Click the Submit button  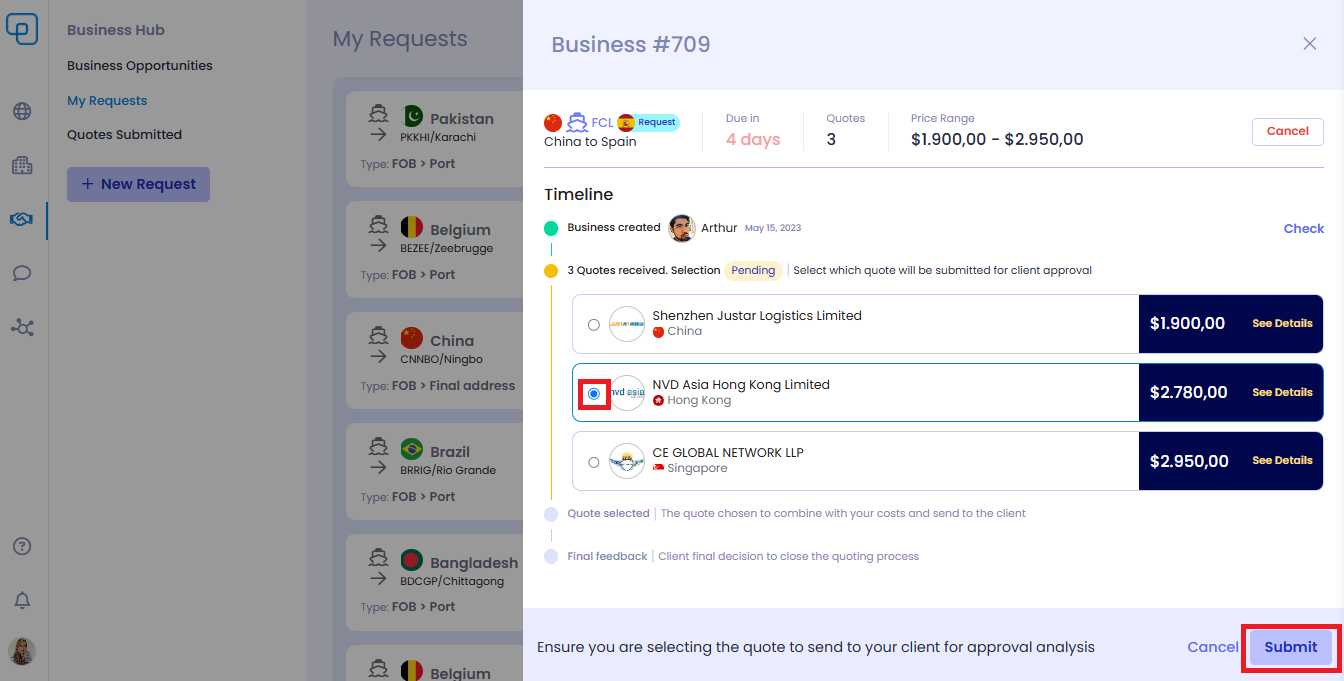[1291, 647]
